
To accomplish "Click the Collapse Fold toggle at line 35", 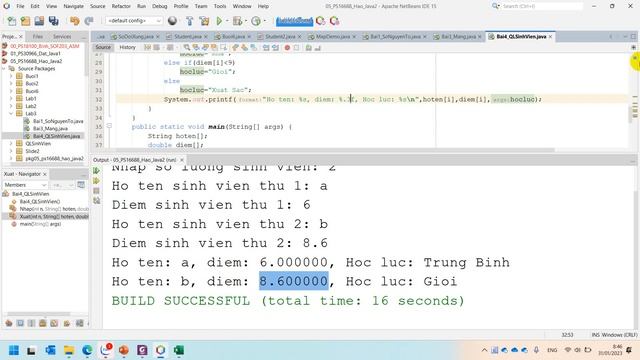I will (x=109, y=126).
